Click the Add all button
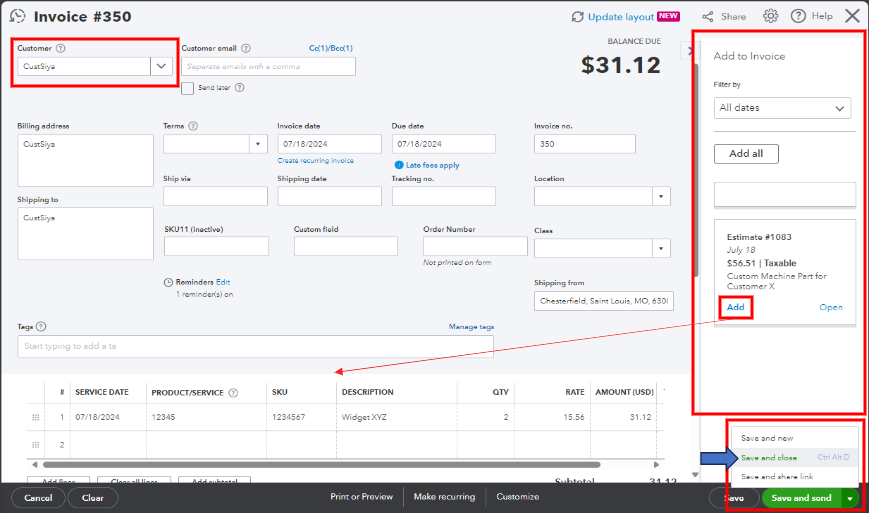869x513 pixels. (x=746, y=153)
